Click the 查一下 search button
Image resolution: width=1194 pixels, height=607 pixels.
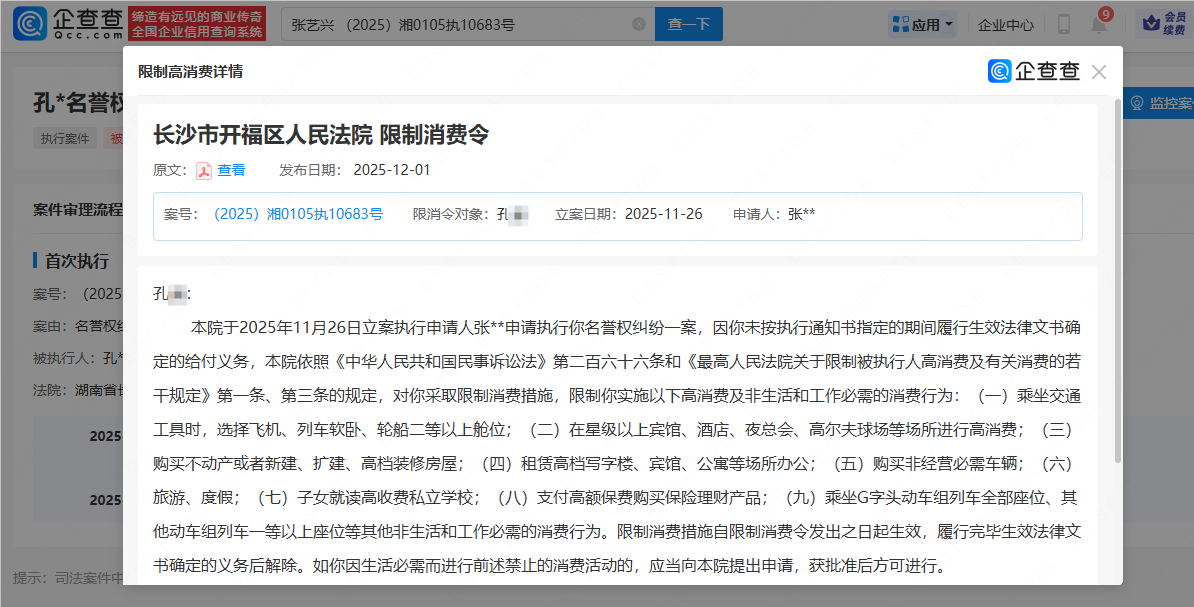pyautogui.click(x=688, y=24)
